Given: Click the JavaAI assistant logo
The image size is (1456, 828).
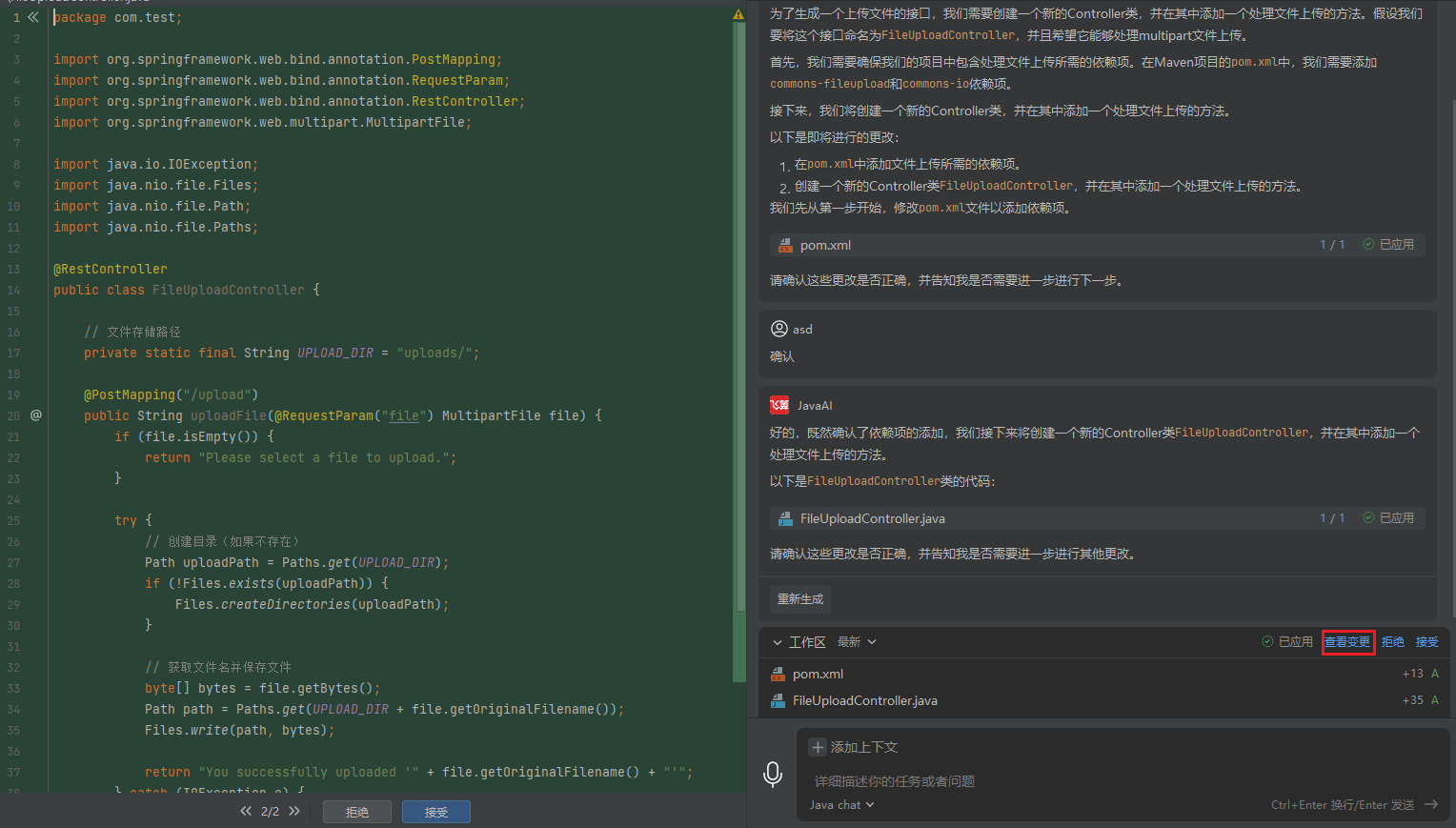Looking at the screenshot, I should point(779,405).
